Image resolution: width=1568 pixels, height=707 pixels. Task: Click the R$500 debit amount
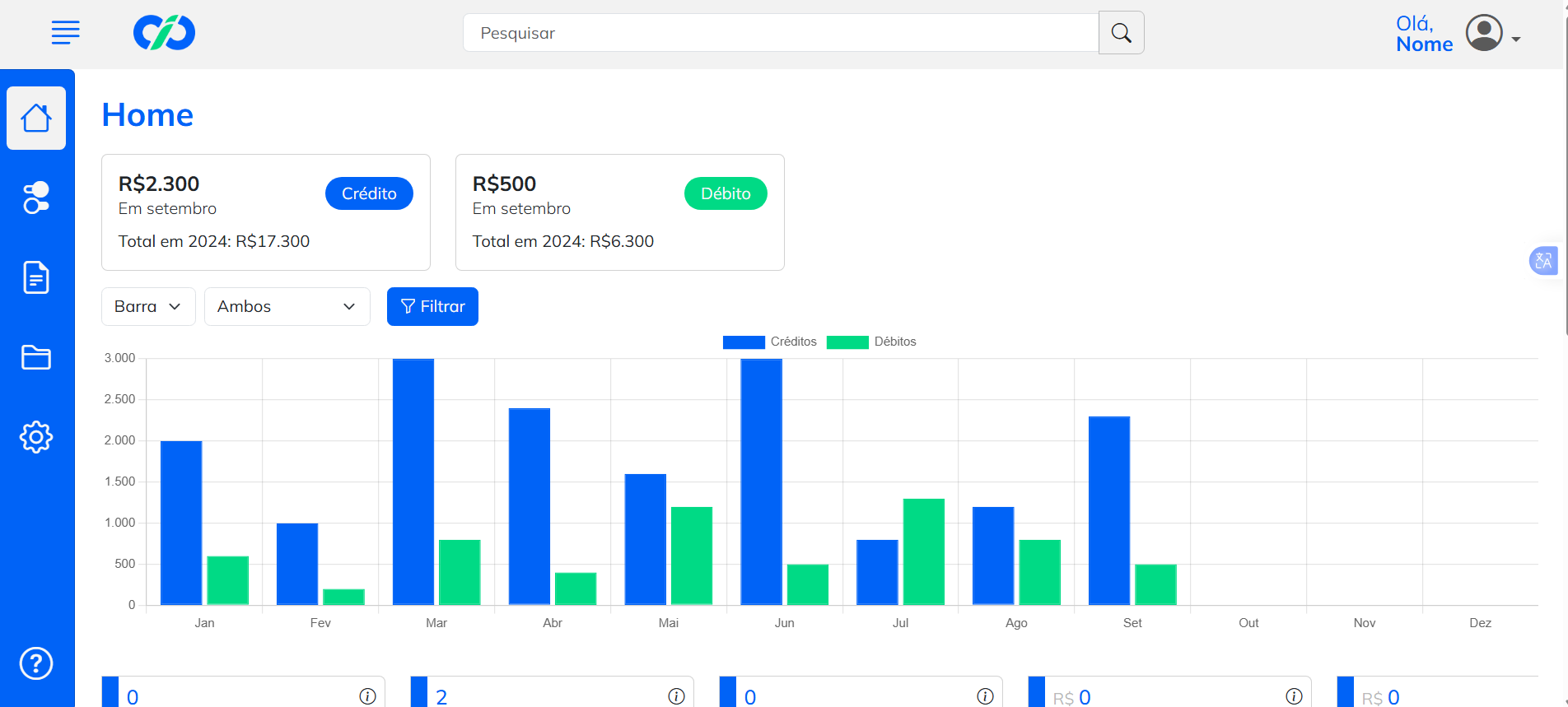click(504, 184)
